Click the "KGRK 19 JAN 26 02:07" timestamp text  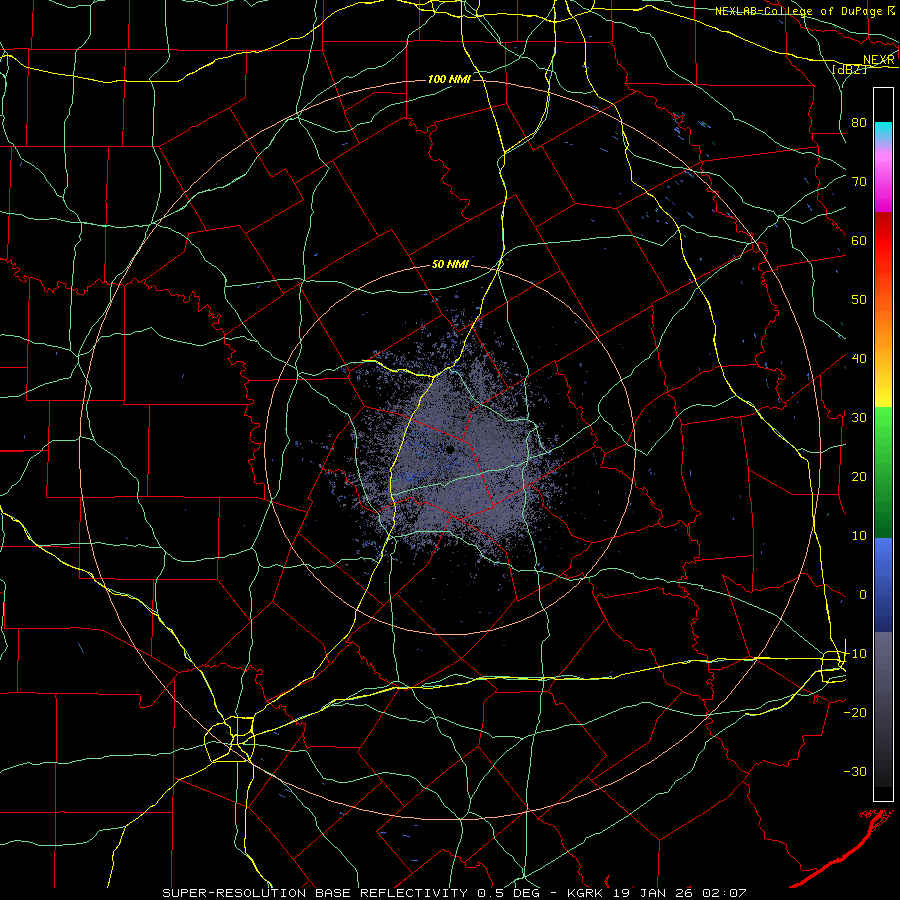657,893
